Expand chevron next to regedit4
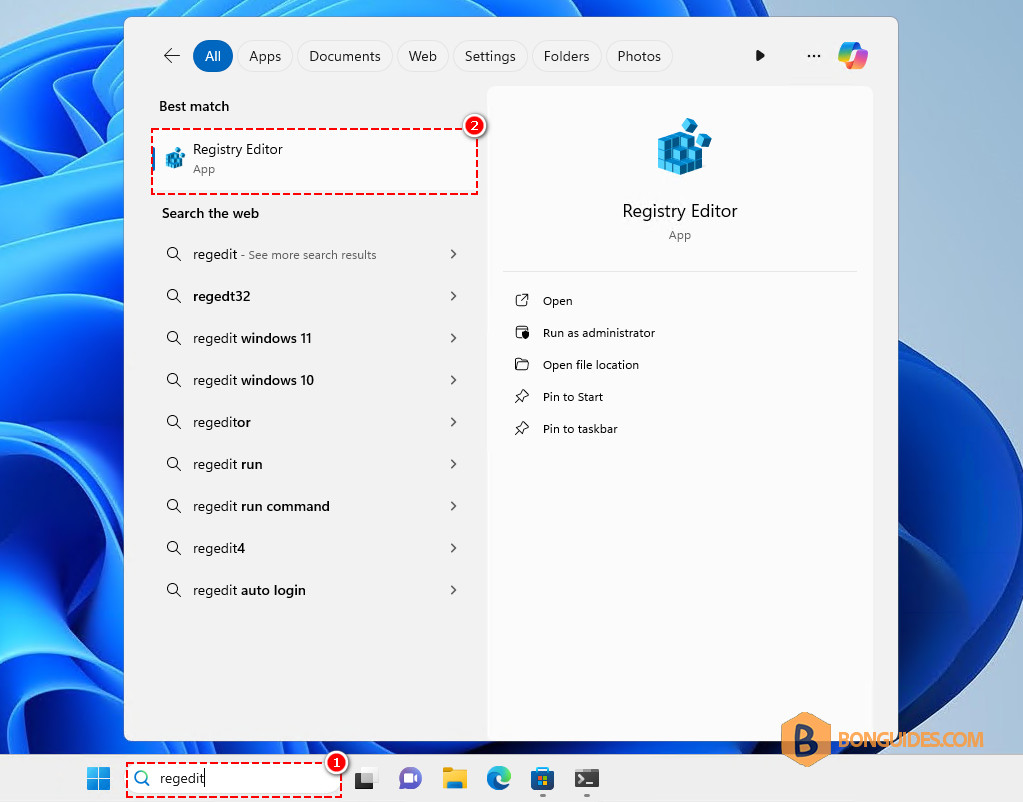Image resolution: width=1023 pixels, height=802 pixels. tap(453, 548)
